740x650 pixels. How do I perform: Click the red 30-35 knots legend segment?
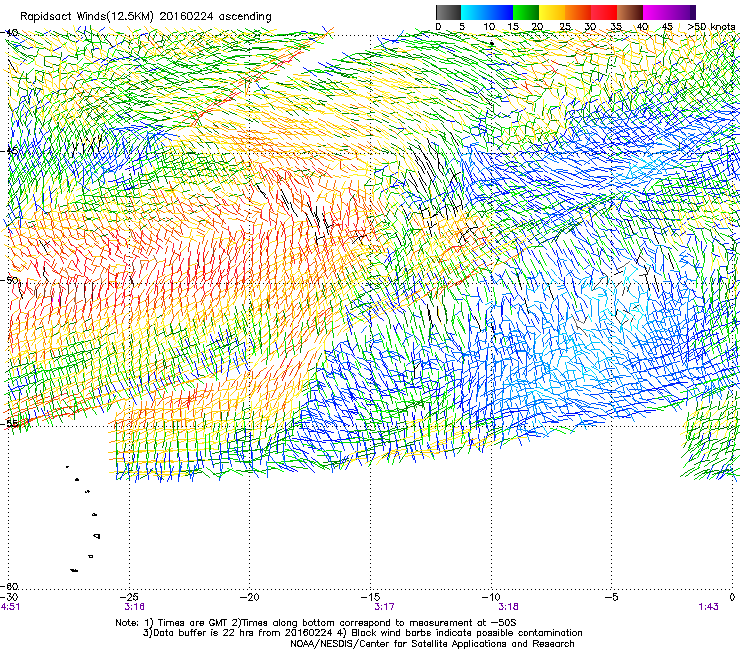point(604,12)
